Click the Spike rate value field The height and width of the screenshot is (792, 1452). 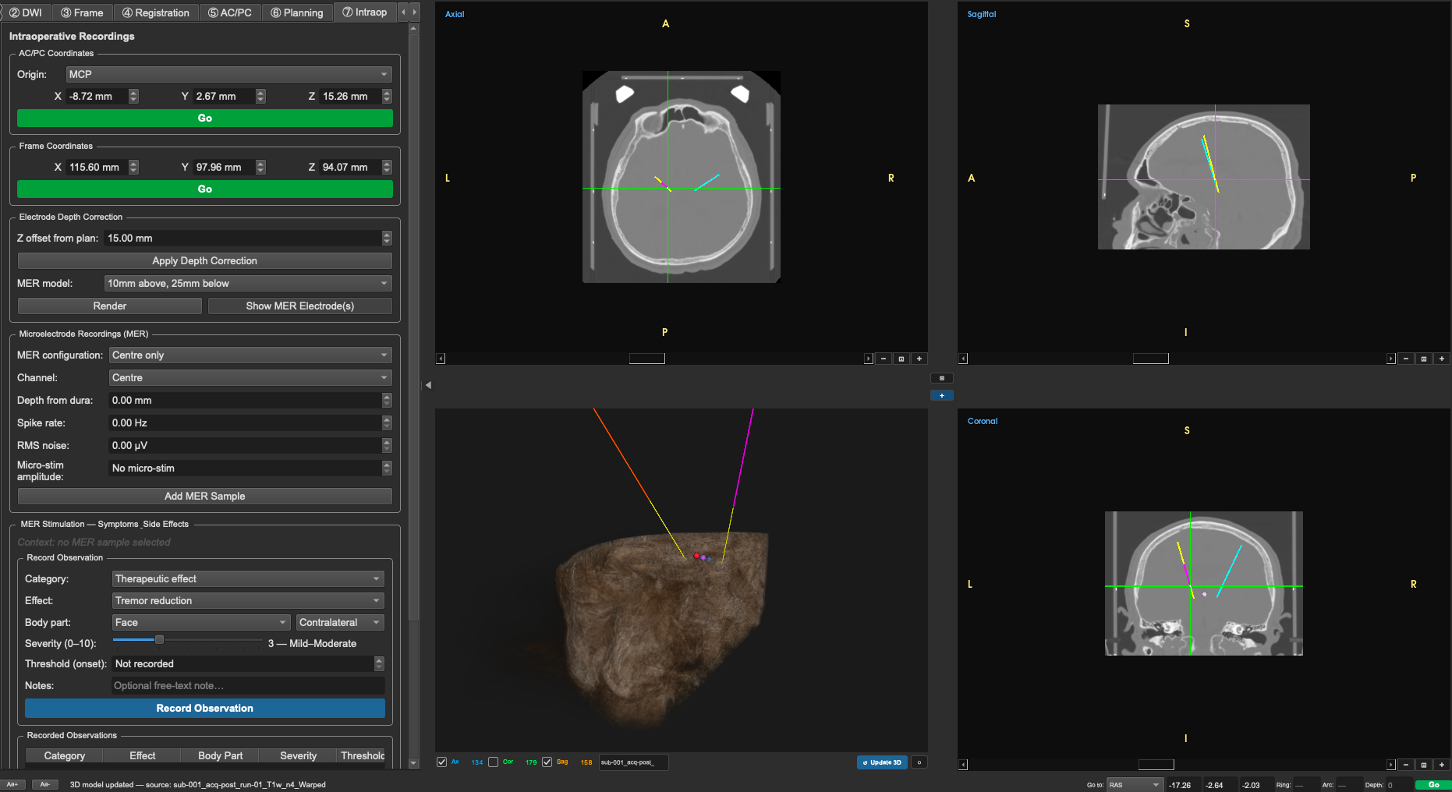(x=244, y=423)
